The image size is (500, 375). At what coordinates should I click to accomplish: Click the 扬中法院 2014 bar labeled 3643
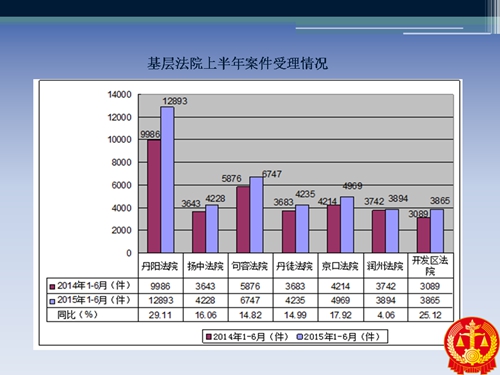pos(199,232)
